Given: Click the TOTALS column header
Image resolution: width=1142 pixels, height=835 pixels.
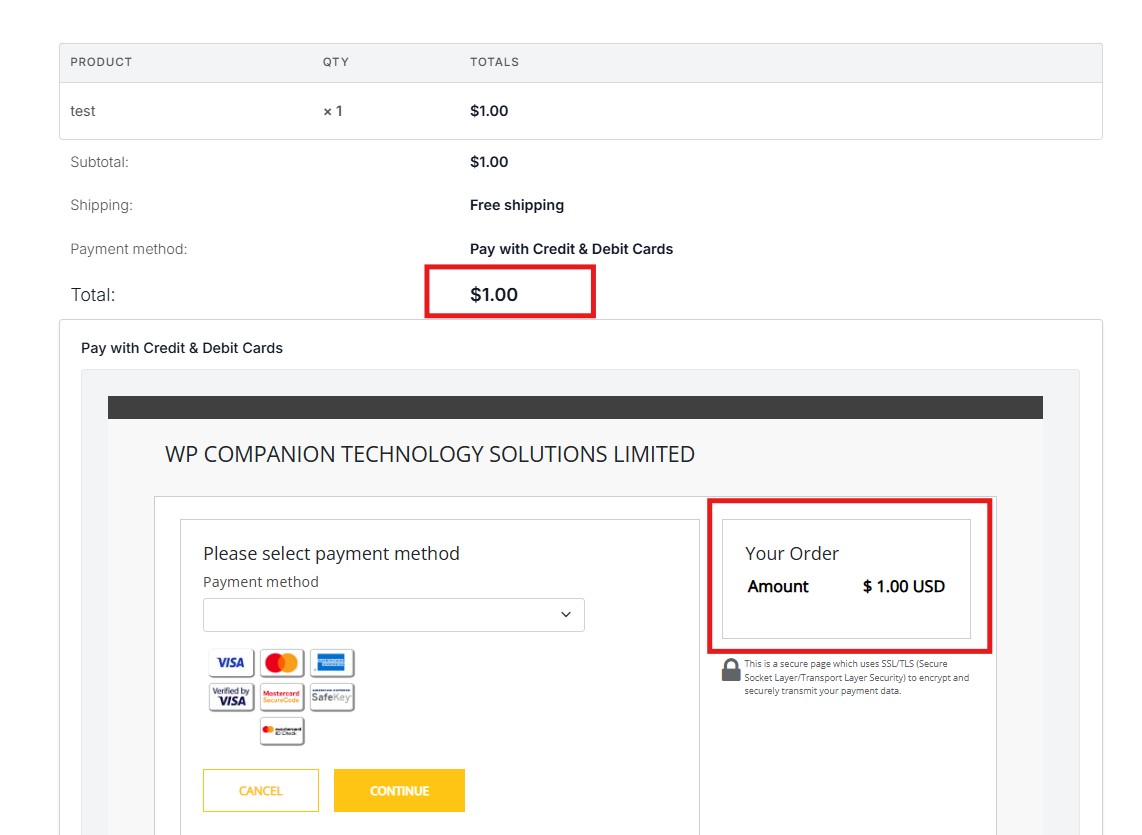Looking at the screenshot, I should (x=494, y=62).
